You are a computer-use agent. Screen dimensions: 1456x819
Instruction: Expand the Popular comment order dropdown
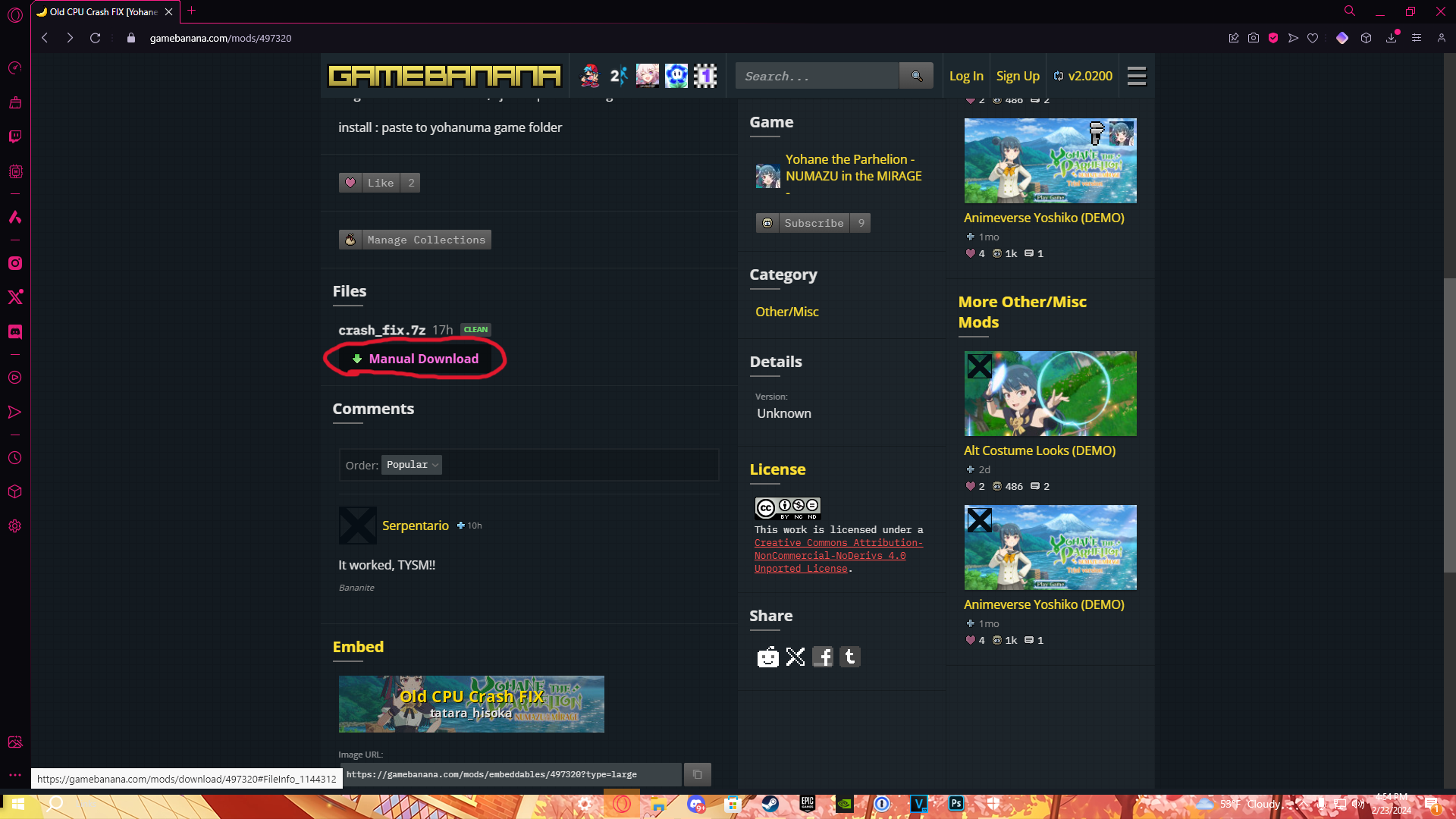point(412,465)
